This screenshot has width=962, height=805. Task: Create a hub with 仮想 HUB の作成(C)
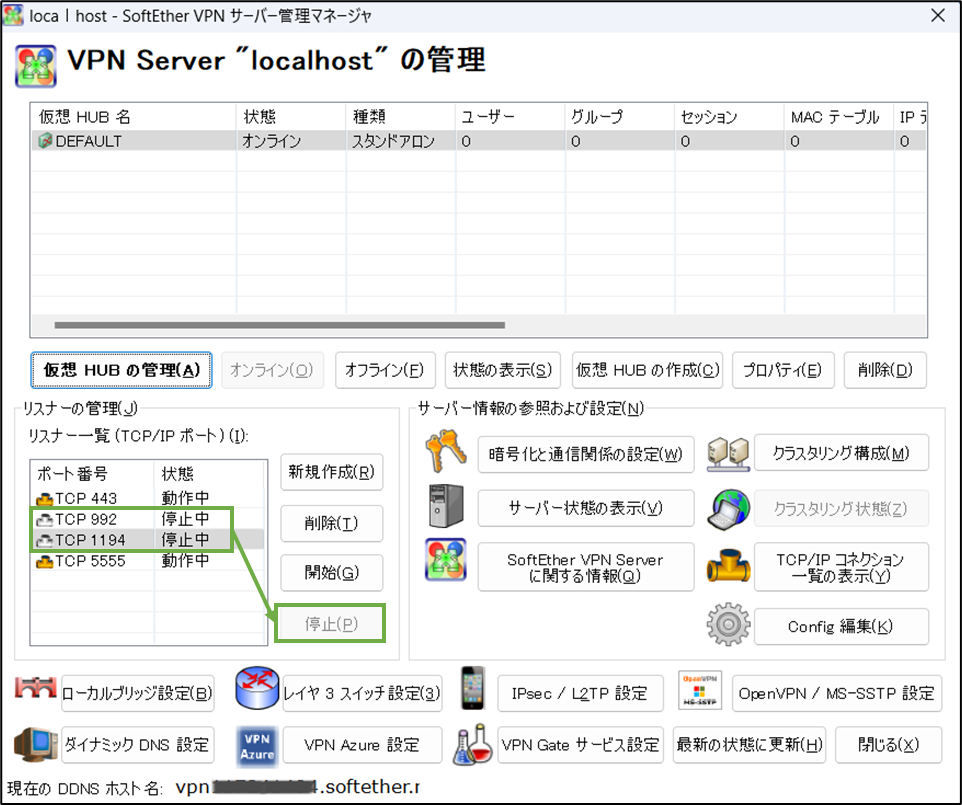tap(647, 370)
